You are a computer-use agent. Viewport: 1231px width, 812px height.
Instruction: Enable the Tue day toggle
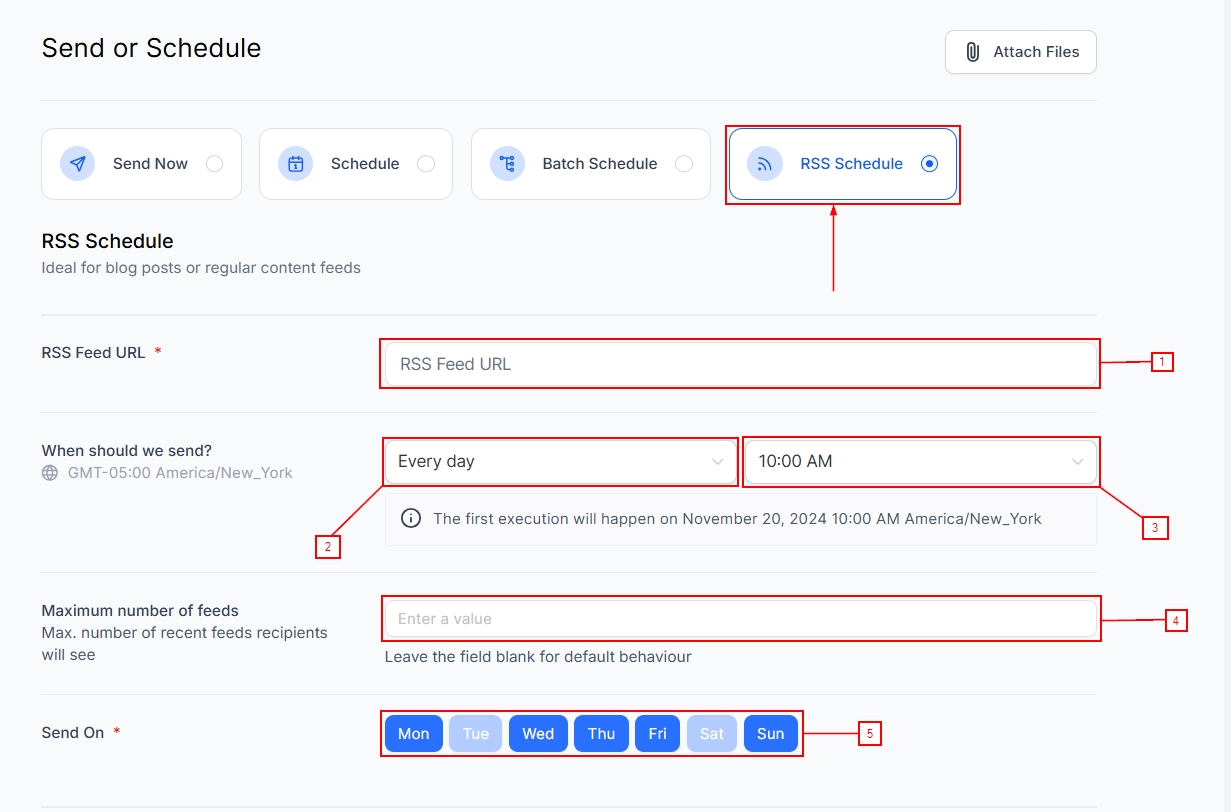(x=476, y=734)
